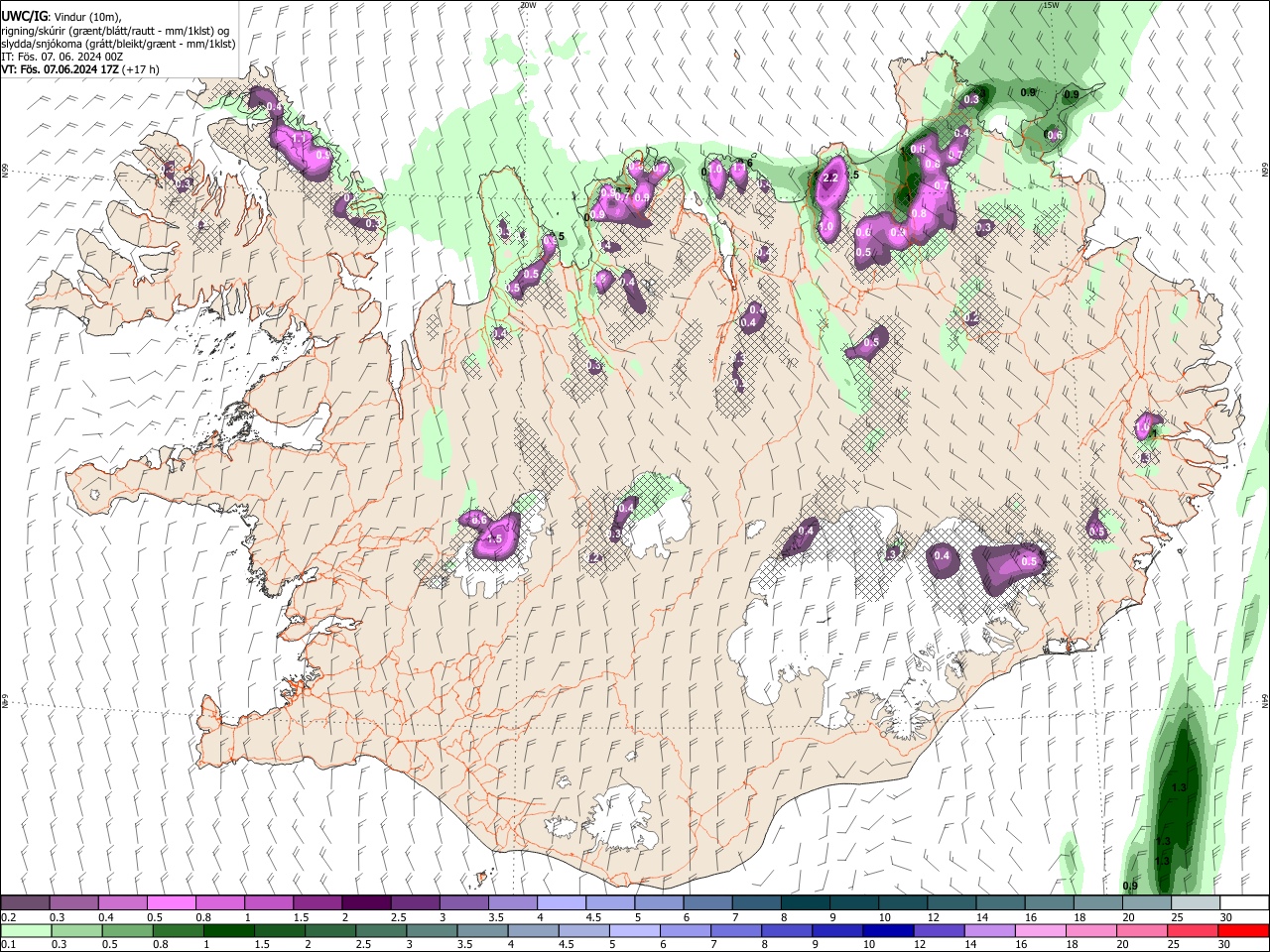This screenshot has width=1270, height=952.
Task: Click the snow scale bright pink swatch above 0.5
Action: (171, 902)
